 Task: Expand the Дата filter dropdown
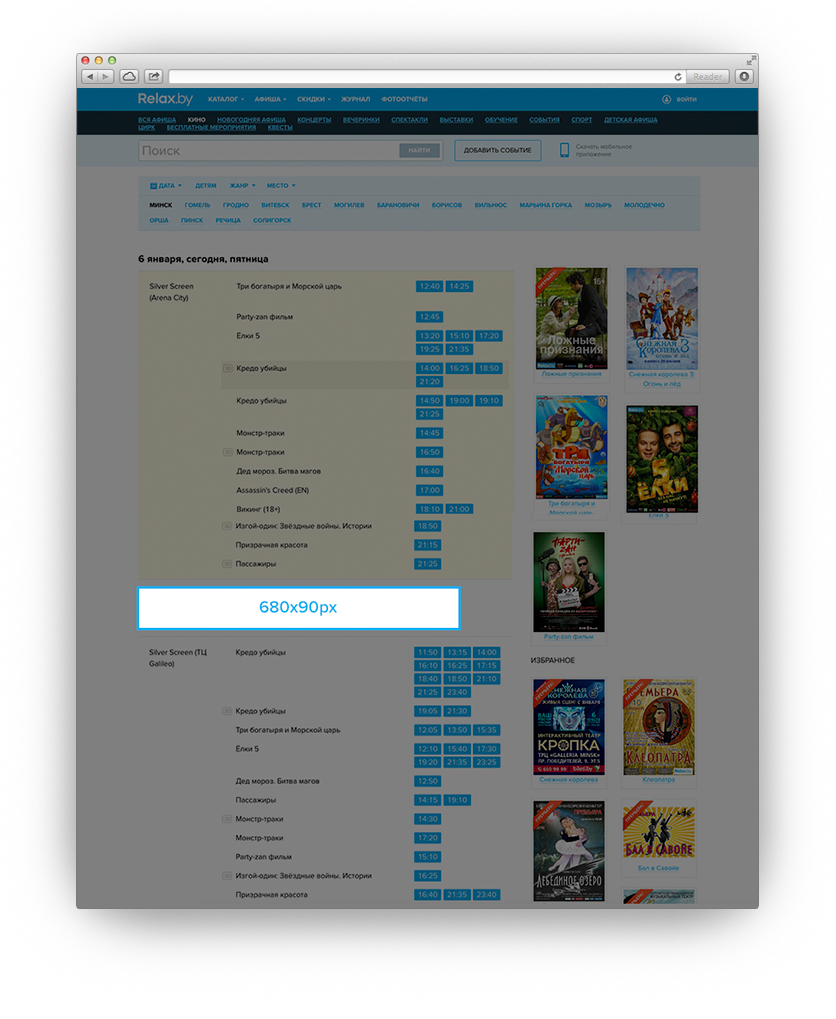(166, 186)
